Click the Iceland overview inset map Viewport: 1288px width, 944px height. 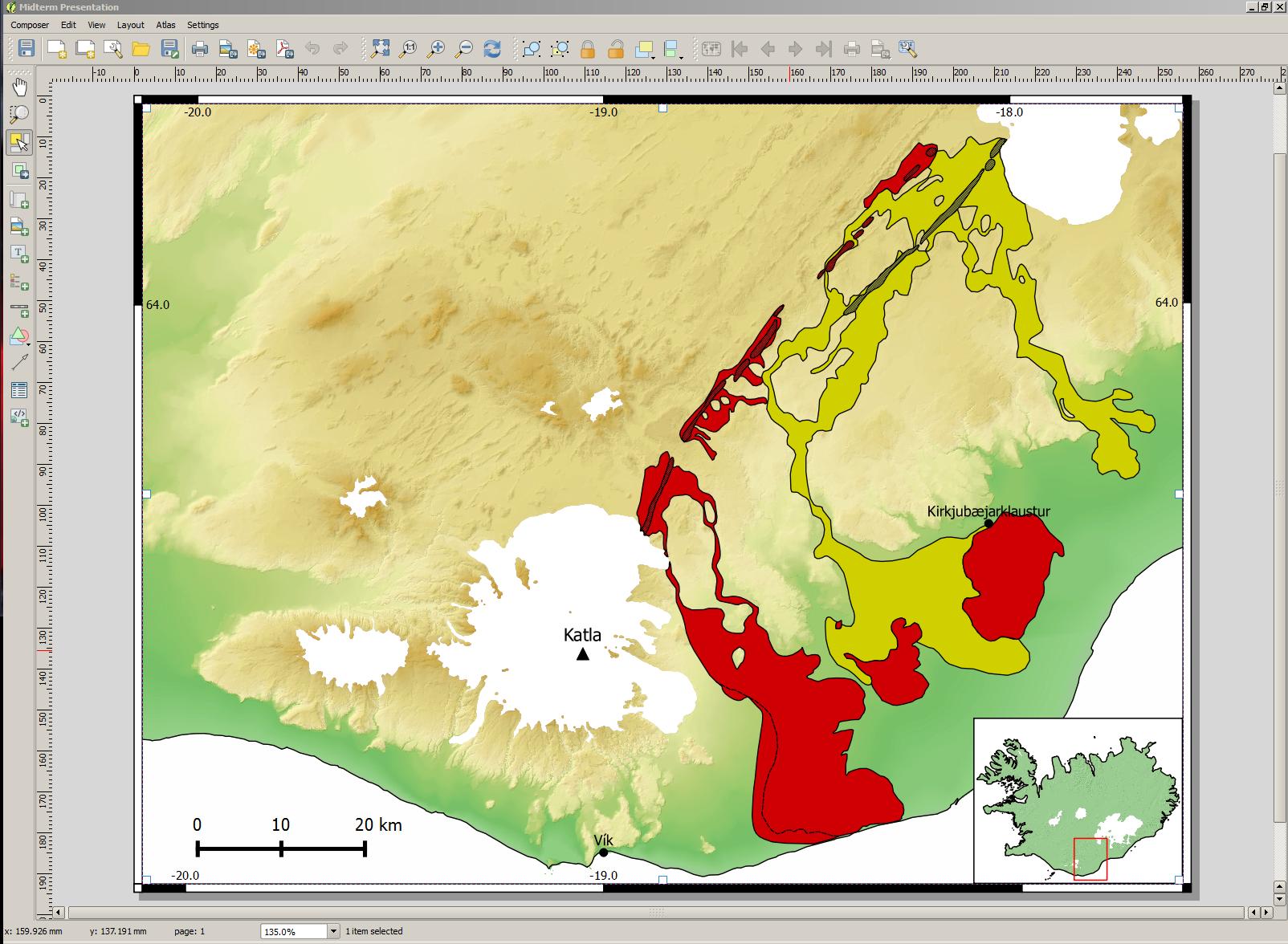pos(1078,800)
